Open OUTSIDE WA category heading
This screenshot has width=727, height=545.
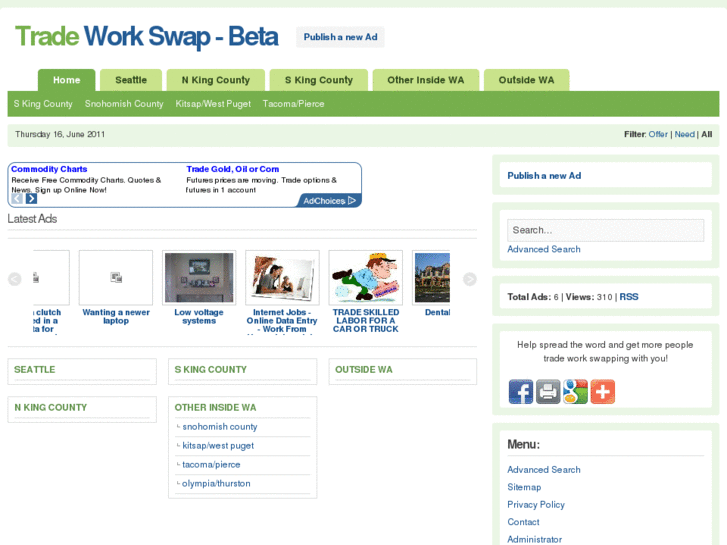(x=364, y=370)
